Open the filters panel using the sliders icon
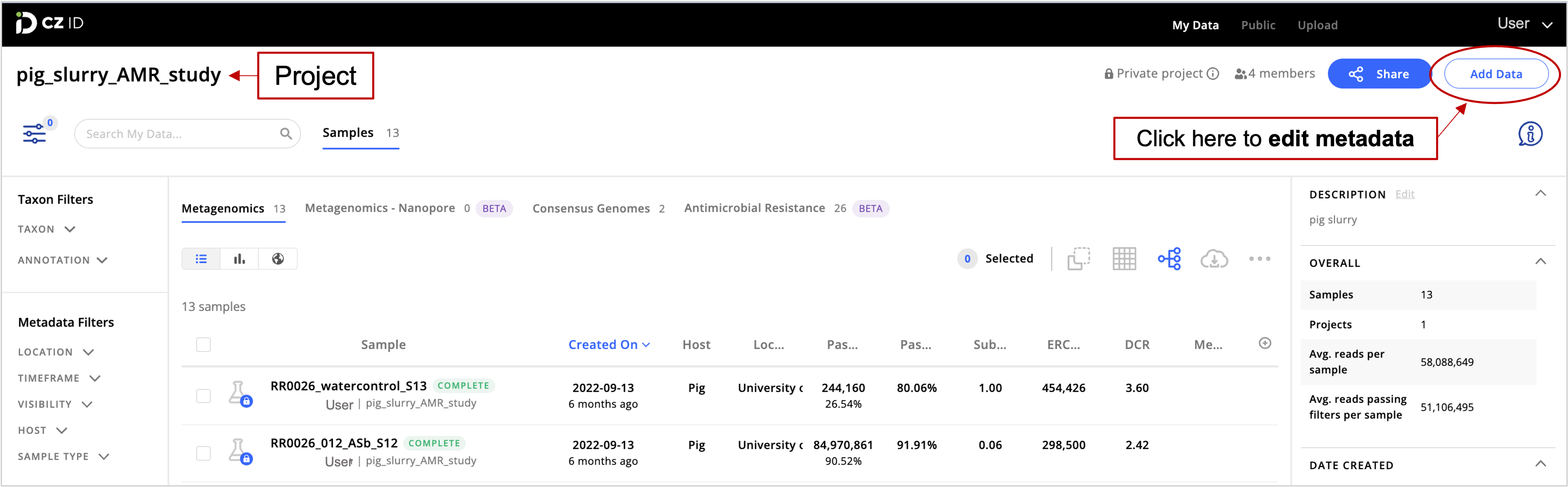Image resolution: width=1568 pixels, height=487 pixels. pyautogui.click(x=35, y=133)
